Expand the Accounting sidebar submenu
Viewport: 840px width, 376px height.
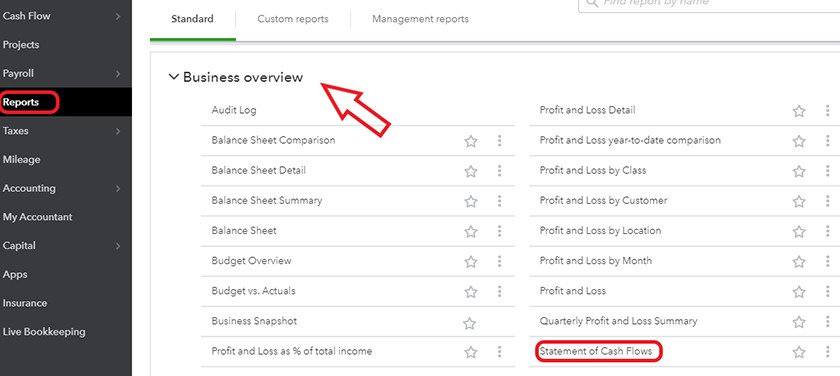(118, 189)
